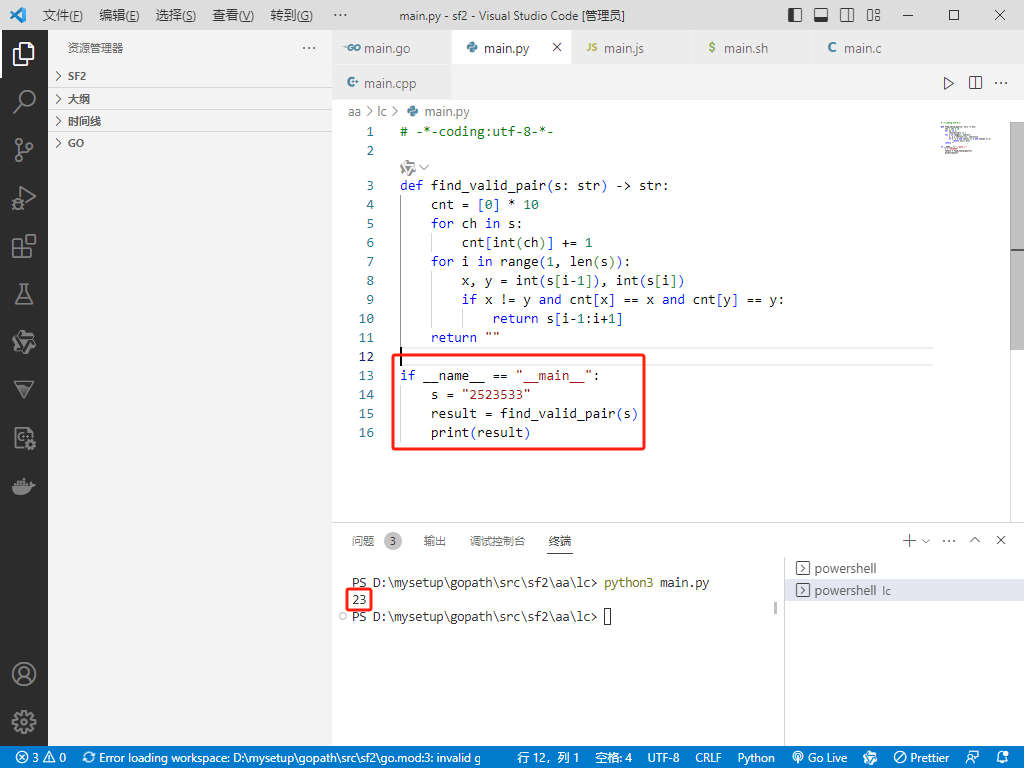Screen dimensions: 1024x768
Task: Close the main.py tab
Action: tap(557, 47)
